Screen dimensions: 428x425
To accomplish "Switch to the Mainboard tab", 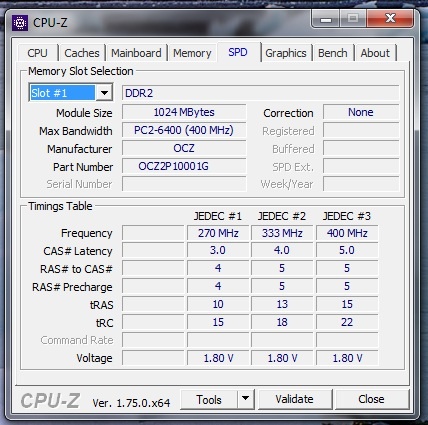I will point(136,53).
